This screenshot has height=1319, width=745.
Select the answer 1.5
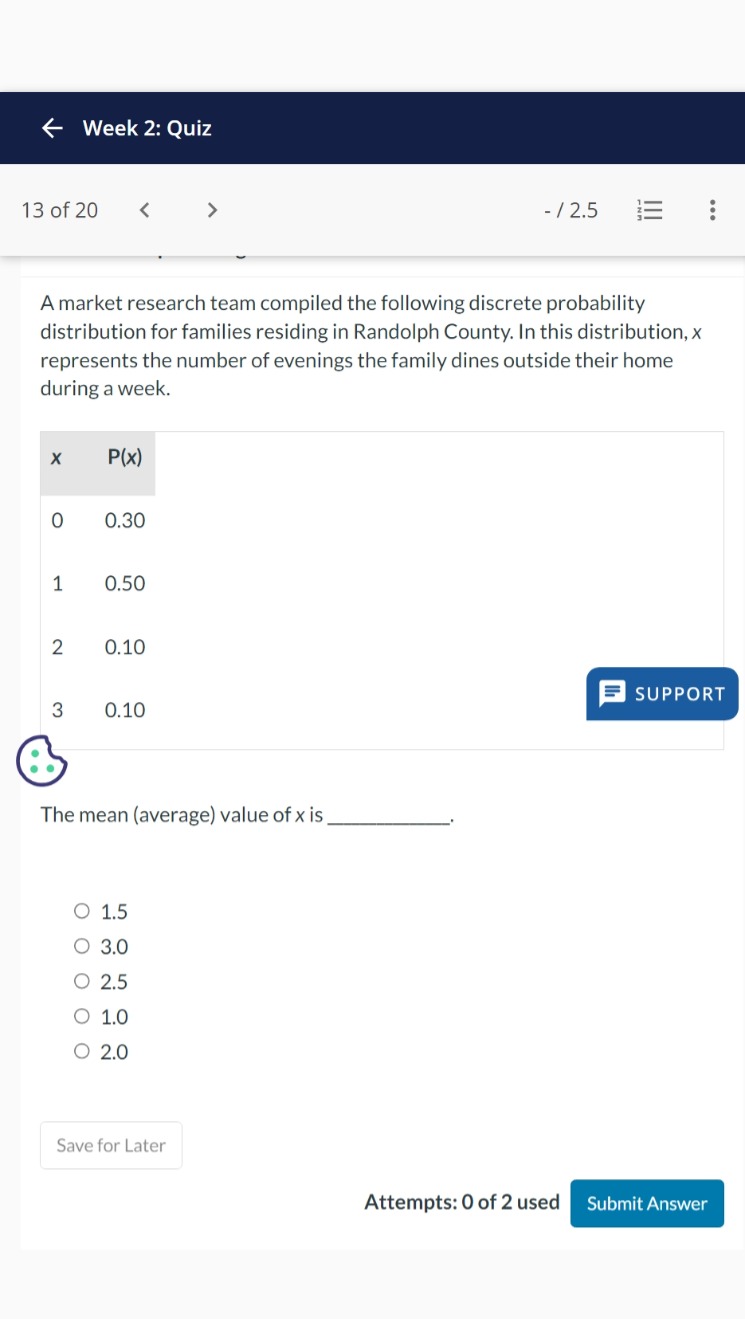[82, 910]
